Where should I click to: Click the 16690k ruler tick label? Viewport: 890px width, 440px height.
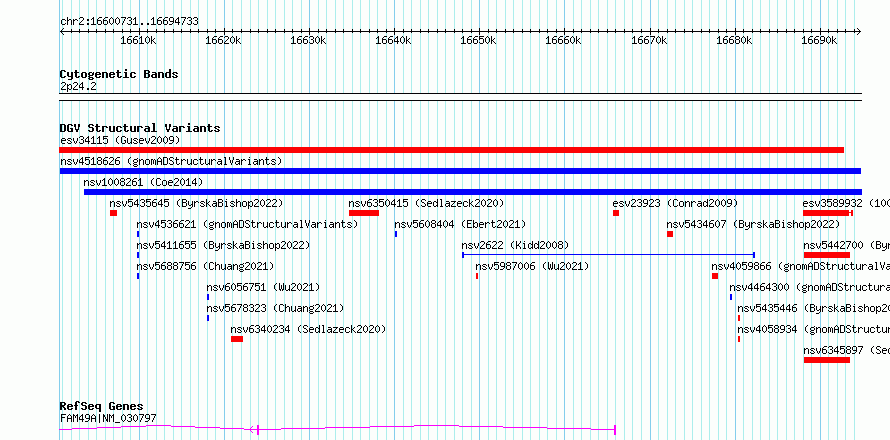(x=820, y=41)
